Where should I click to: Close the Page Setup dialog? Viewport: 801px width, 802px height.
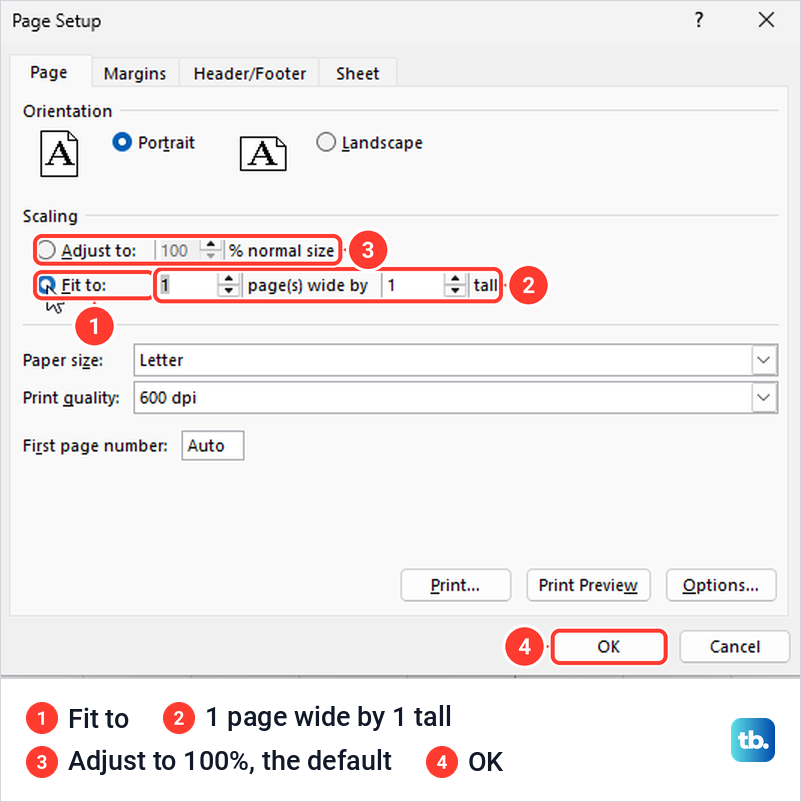click(766, 20)
